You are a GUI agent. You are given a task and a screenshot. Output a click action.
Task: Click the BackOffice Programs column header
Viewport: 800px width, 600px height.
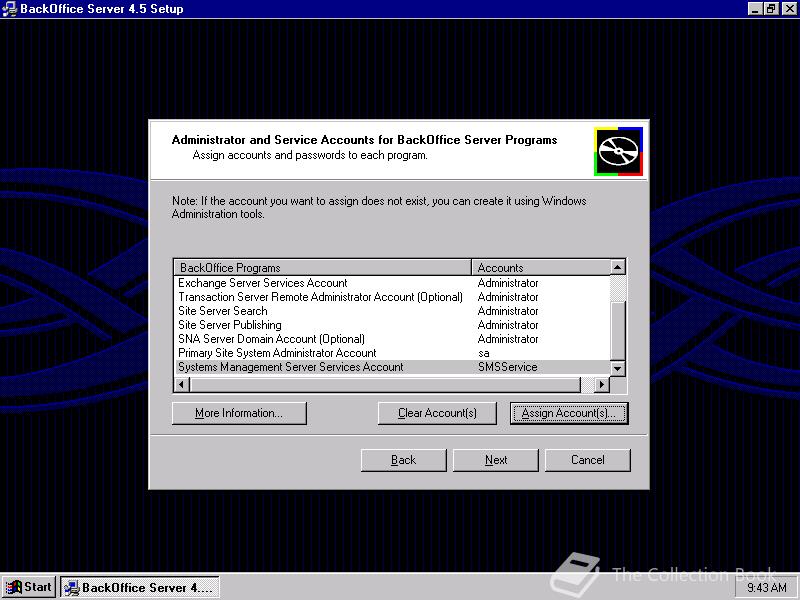click(322, 267)
